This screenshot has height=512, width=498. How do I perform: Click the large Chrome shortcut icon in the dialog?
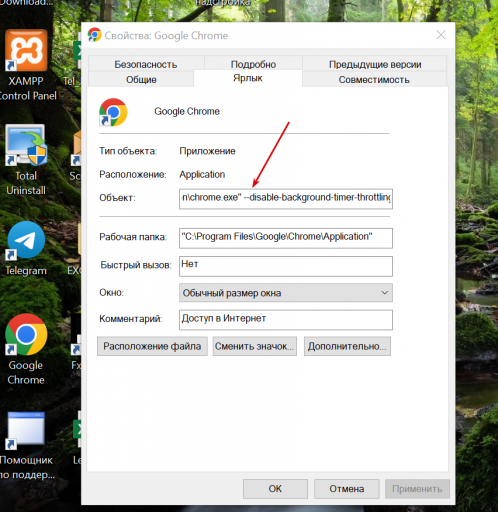click(x=113, y=112)
